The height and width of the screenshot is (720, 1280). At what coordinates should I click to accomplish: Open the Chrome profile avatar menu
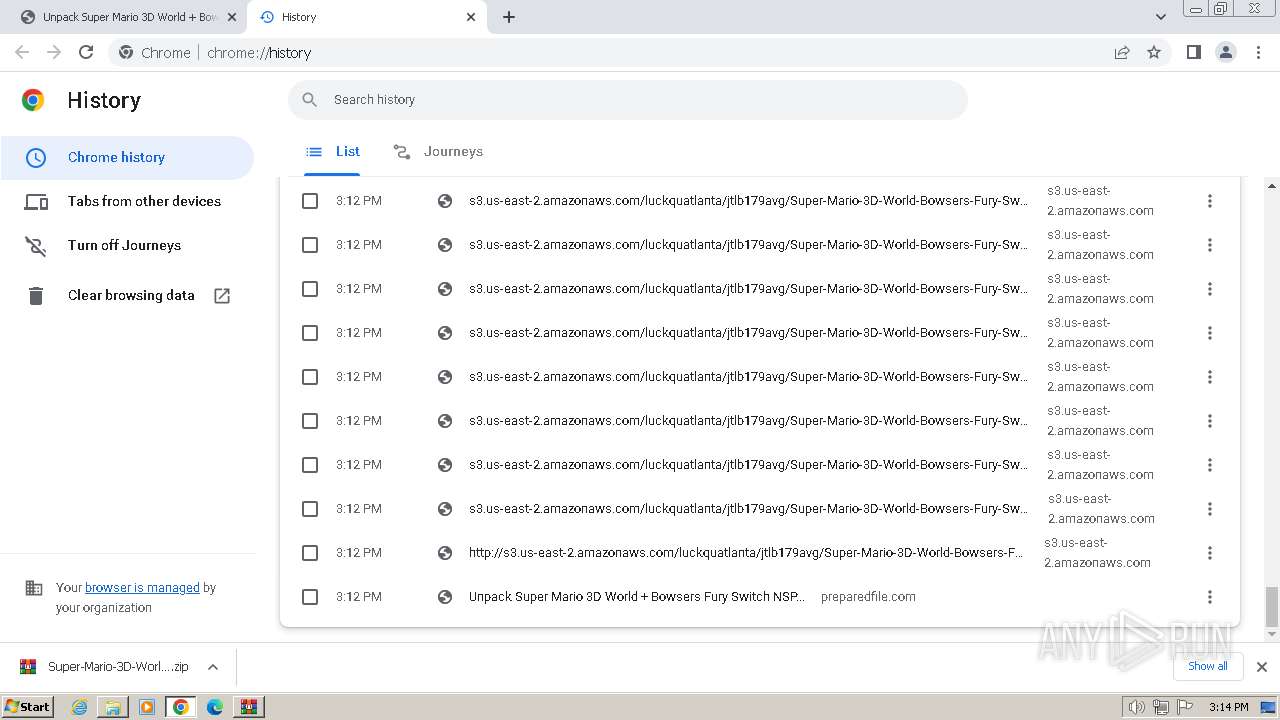tap(1226, 52)
